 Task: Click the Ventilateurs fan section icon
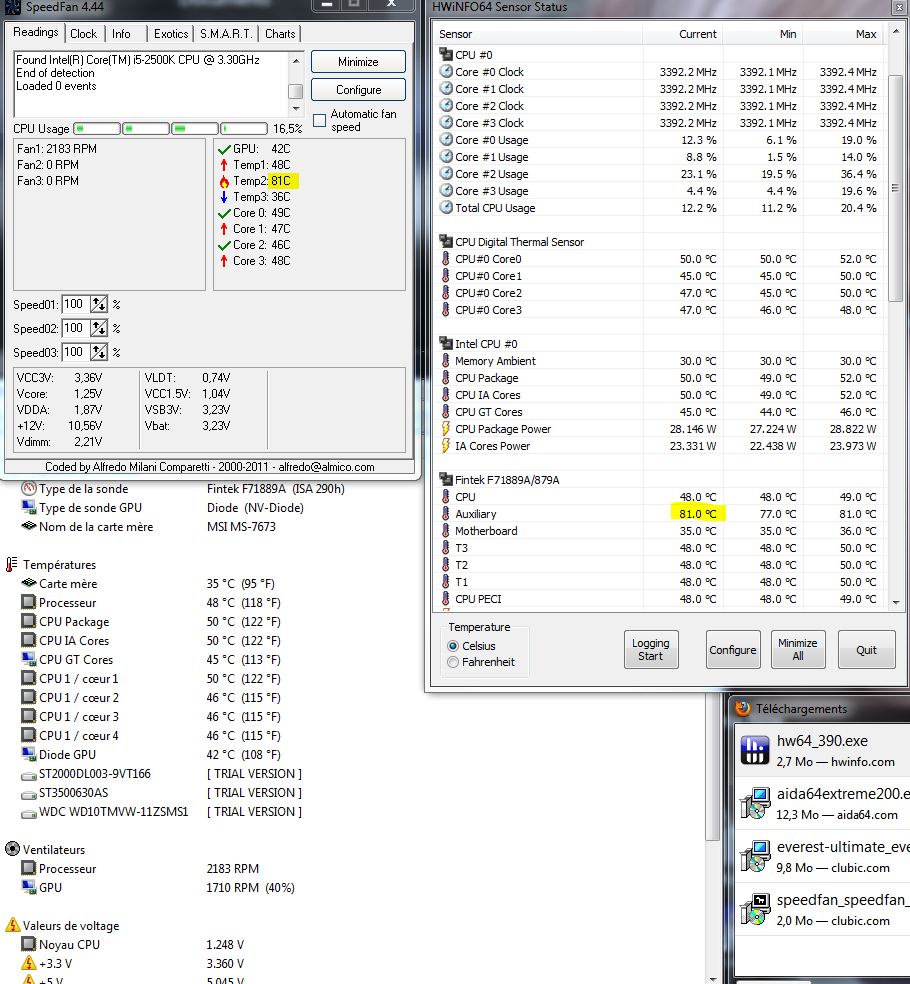12,849
